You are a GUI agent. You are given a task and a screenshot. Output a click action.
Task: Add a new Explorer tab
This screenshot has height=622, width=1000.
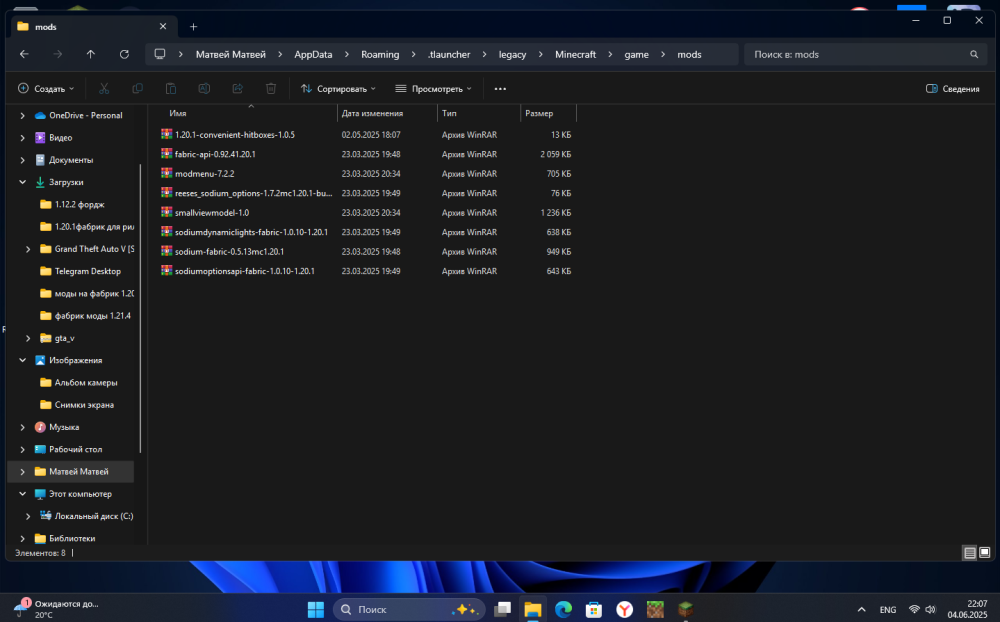[x=193, y=27]
